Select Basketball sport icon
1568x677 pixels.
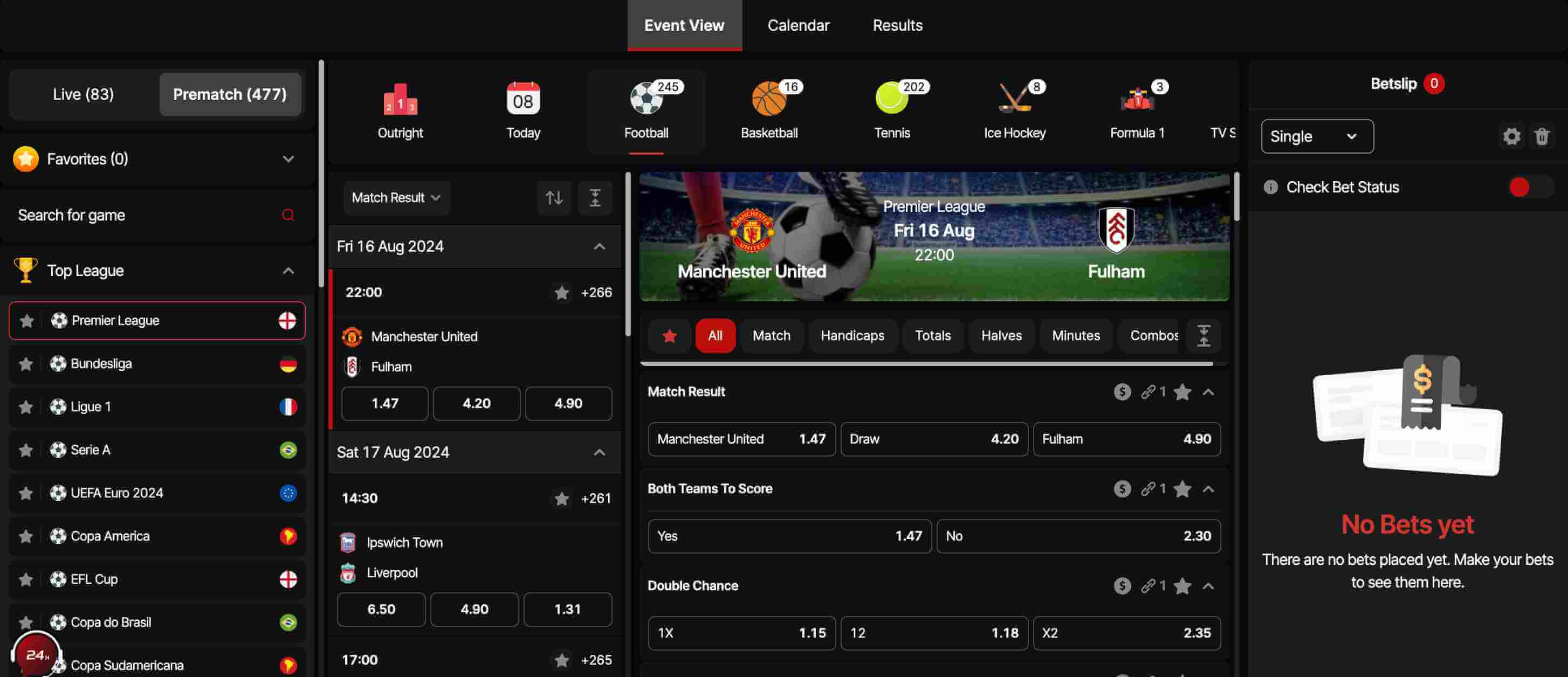tap(769, 99)
